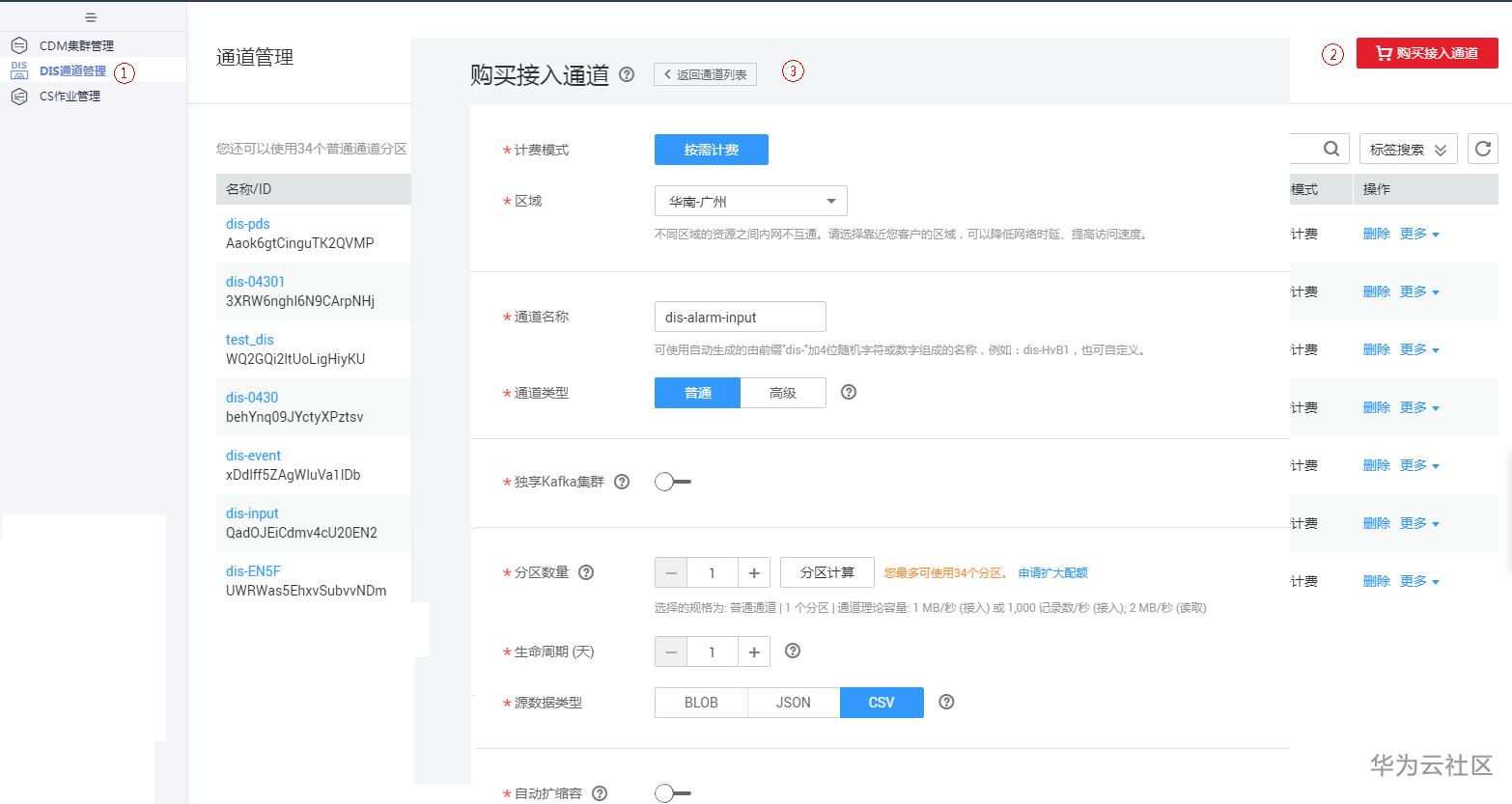The width and height of the screenshot is (1512, 804).
Task: Open 更多 menu for dis-EN5F row
Action: click(x=1419, y=581)
